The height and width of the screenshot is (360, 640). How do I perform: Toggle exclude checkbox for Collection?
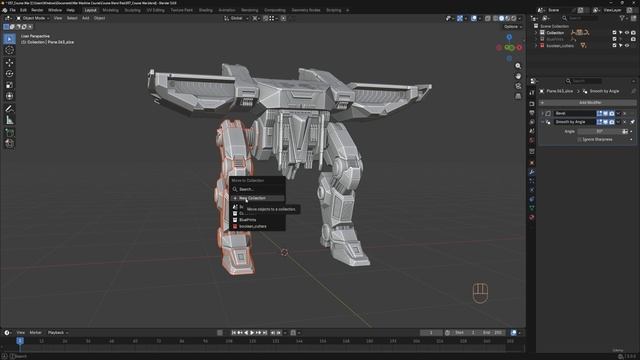[x=614, y=33]
